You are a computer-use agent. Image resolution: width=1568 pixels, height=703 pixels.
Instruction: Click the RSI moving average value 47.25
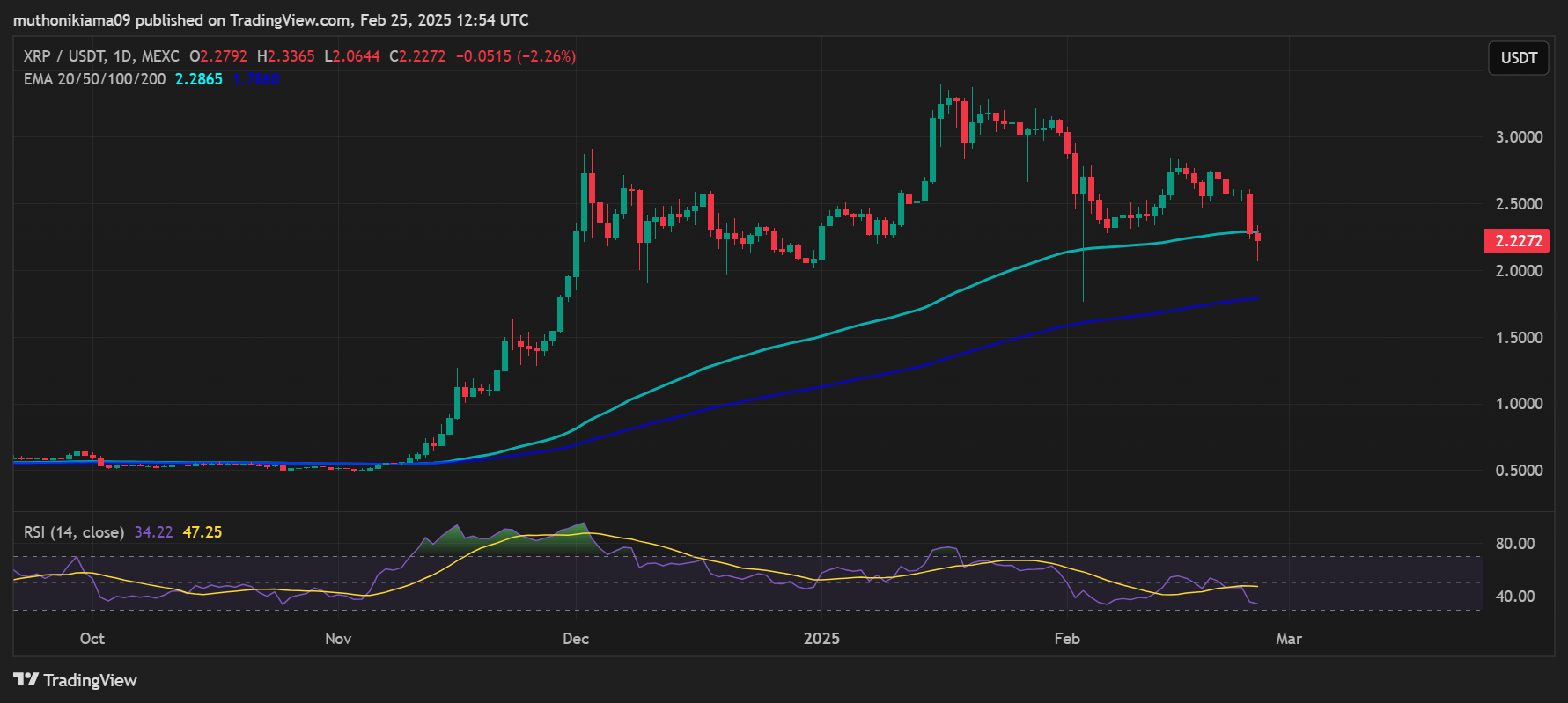[x=202, y=532]
